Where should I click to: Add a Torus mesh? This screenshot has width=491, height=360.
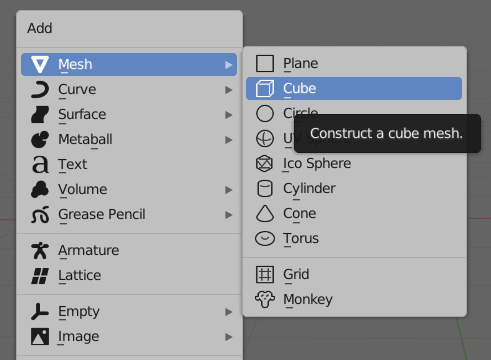[x=354, y=238]
